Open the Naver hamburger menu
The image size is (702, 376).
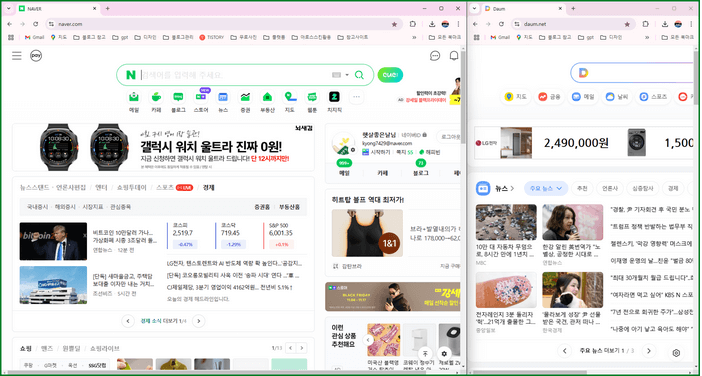[x=17, y=56]
